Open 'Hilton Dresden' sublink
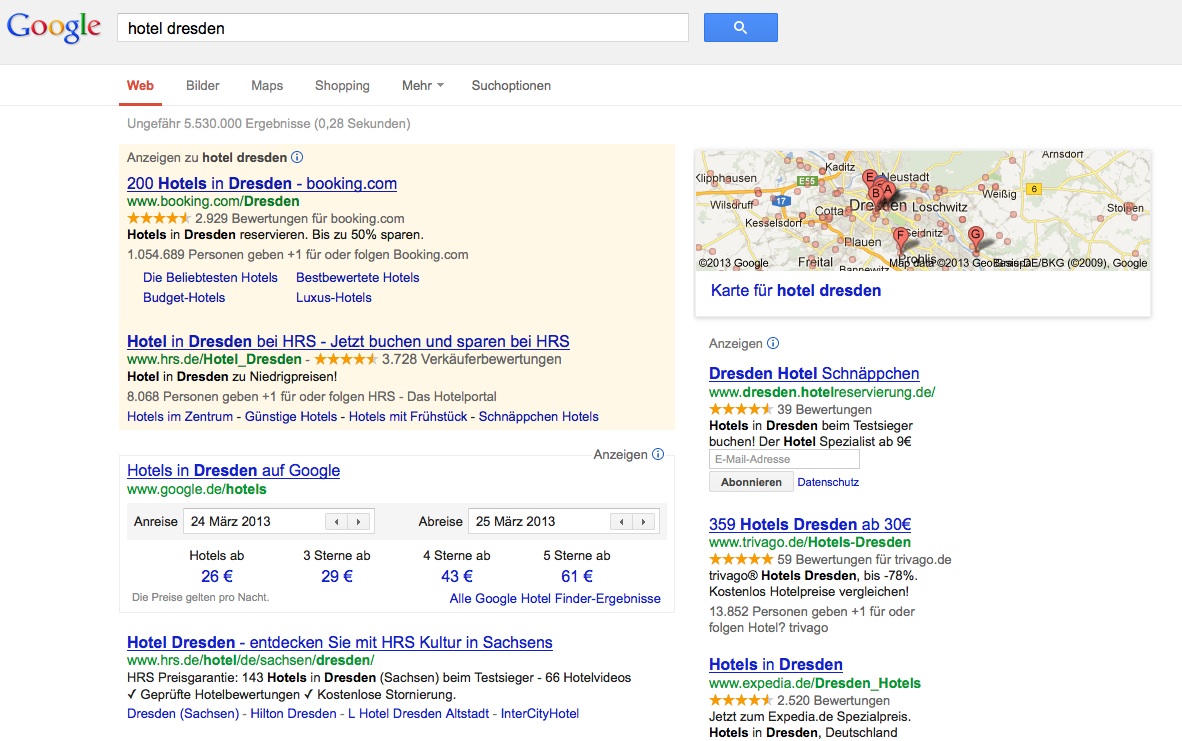Screen dimensions: 1182x741 [x=293, y=713]
